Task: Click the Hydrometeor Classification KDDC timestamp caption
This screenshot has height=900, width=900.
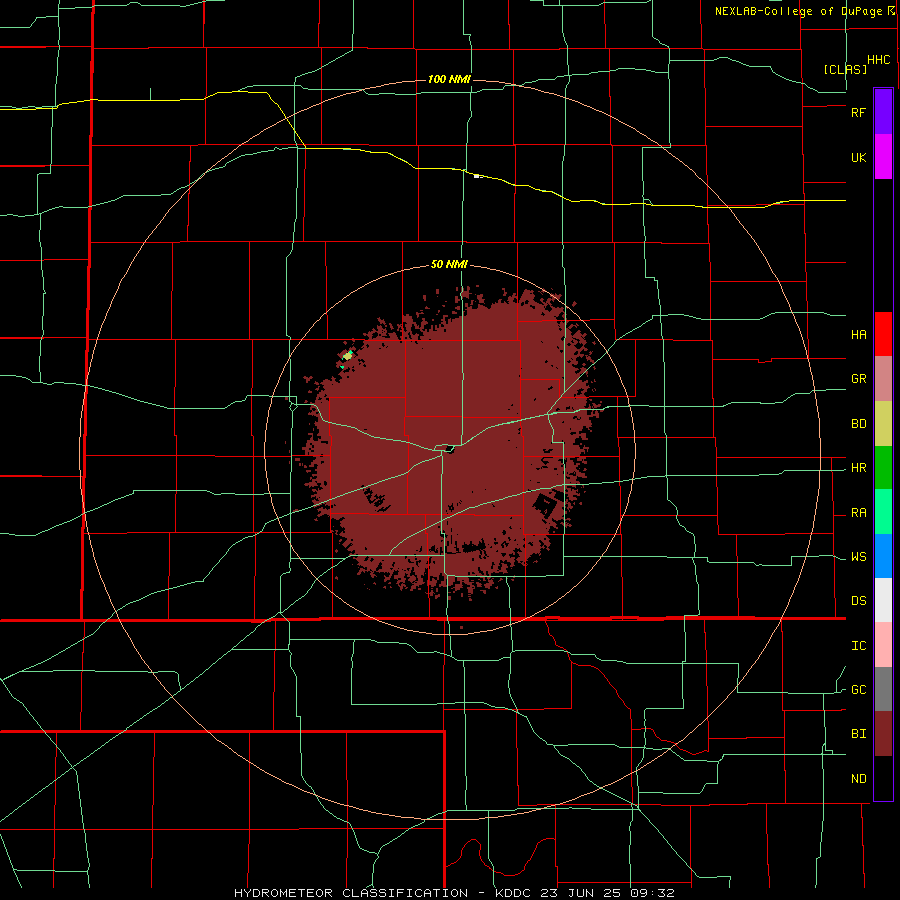Action: [x=454, y=893]
